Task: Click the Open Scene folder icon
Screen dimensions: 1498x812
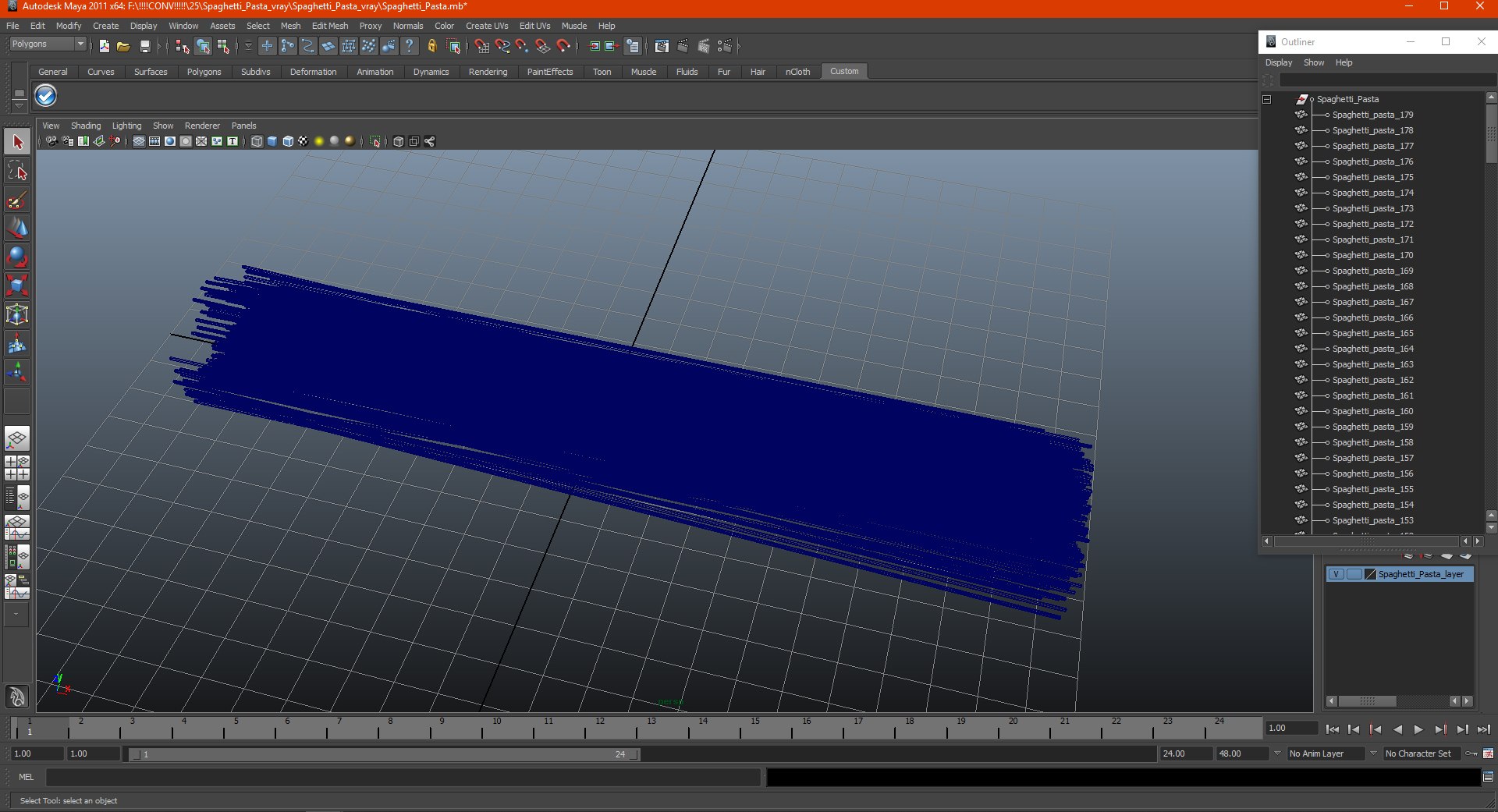Action: coord(123,46)
